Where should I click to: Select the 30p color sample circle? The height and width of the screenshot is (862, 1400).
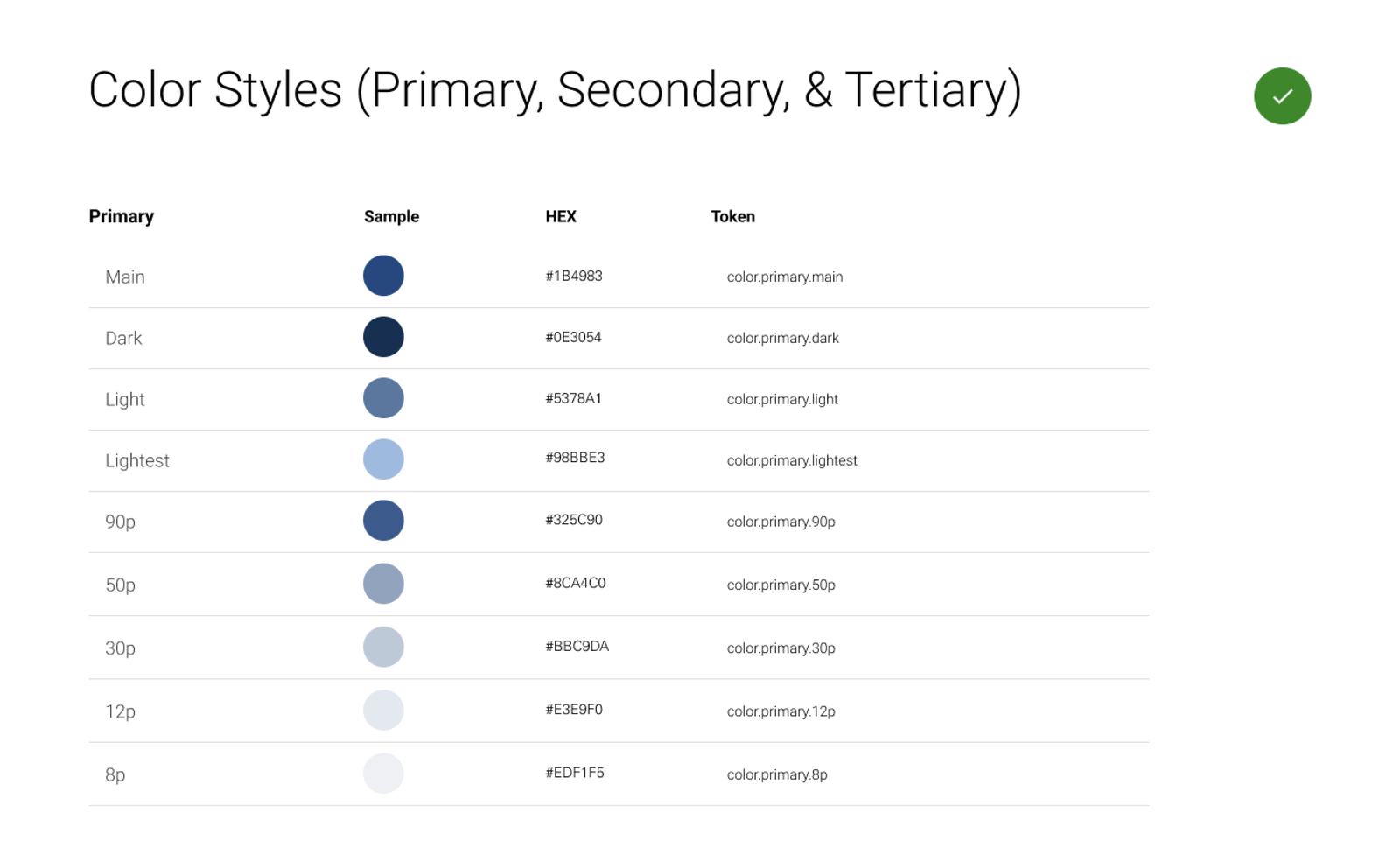tap(383, 648)
